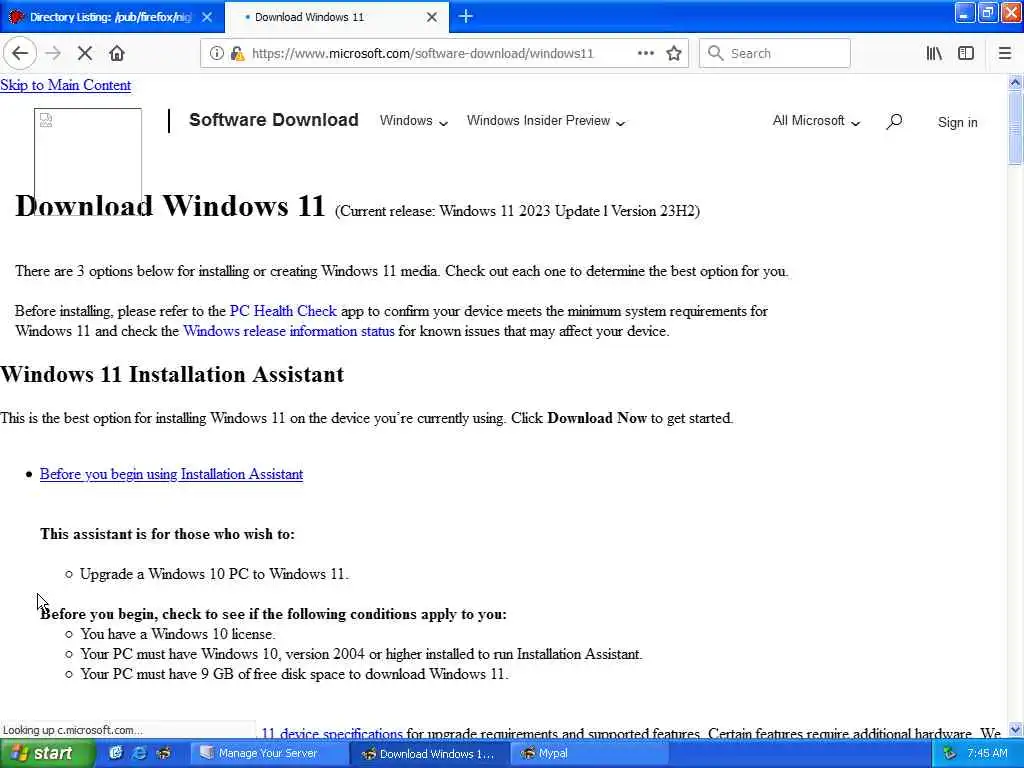Click the Mypal quick launch icon
This screenshot has height=768, width=1024.
point(163,753)
